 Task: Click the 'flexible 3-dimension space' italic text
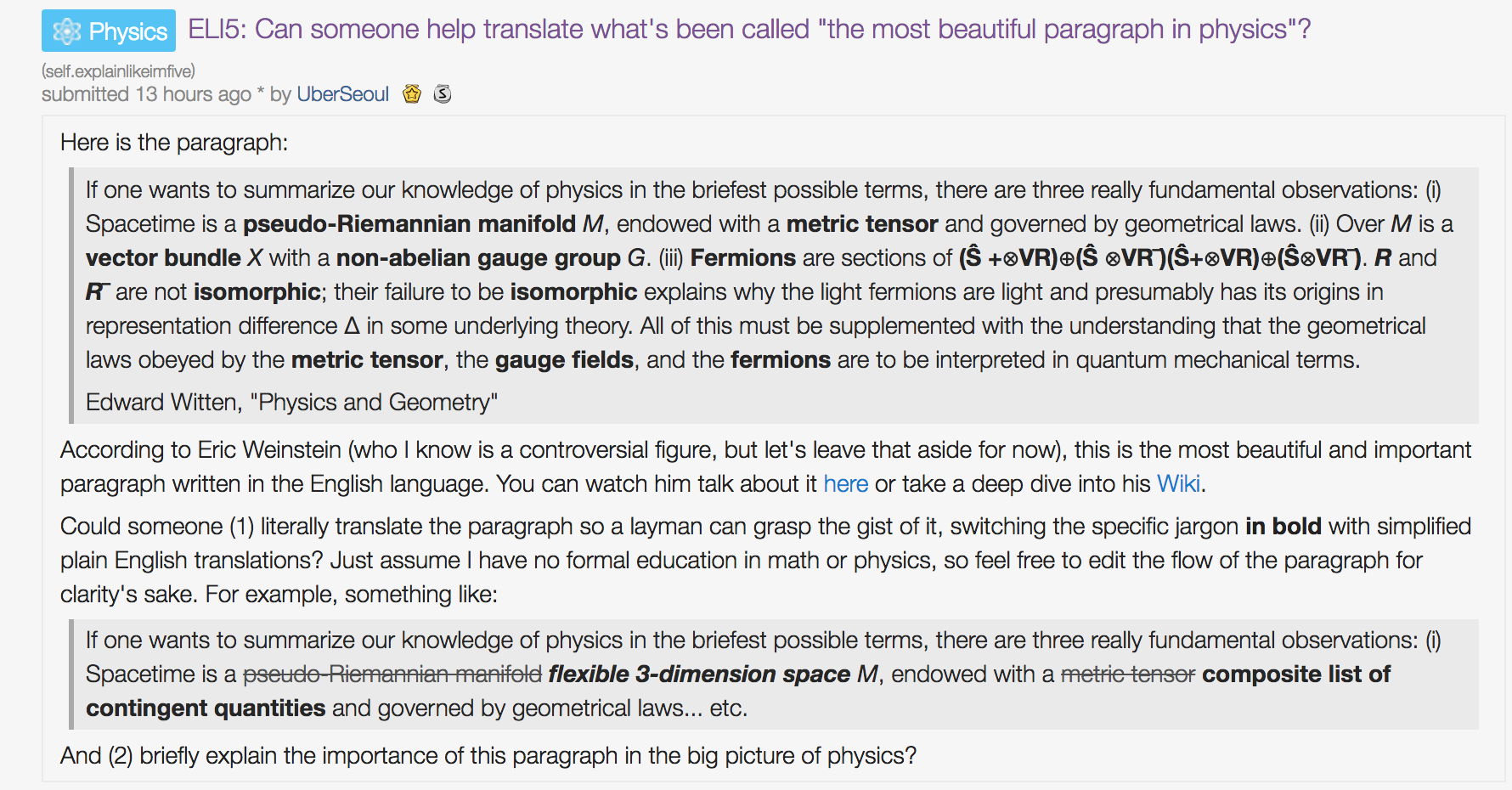pyautogui.click(x=699, y=674)
